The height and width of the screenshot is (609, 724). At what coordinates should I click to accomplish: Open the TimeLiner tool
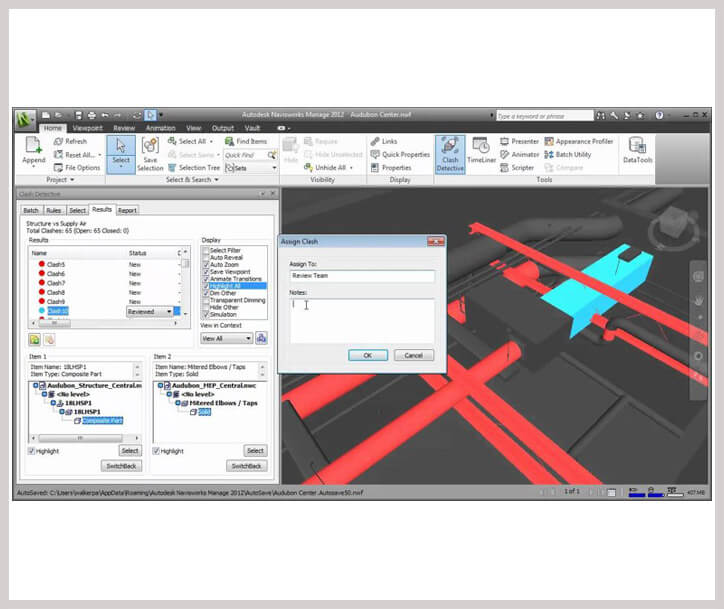pos(481,151)
